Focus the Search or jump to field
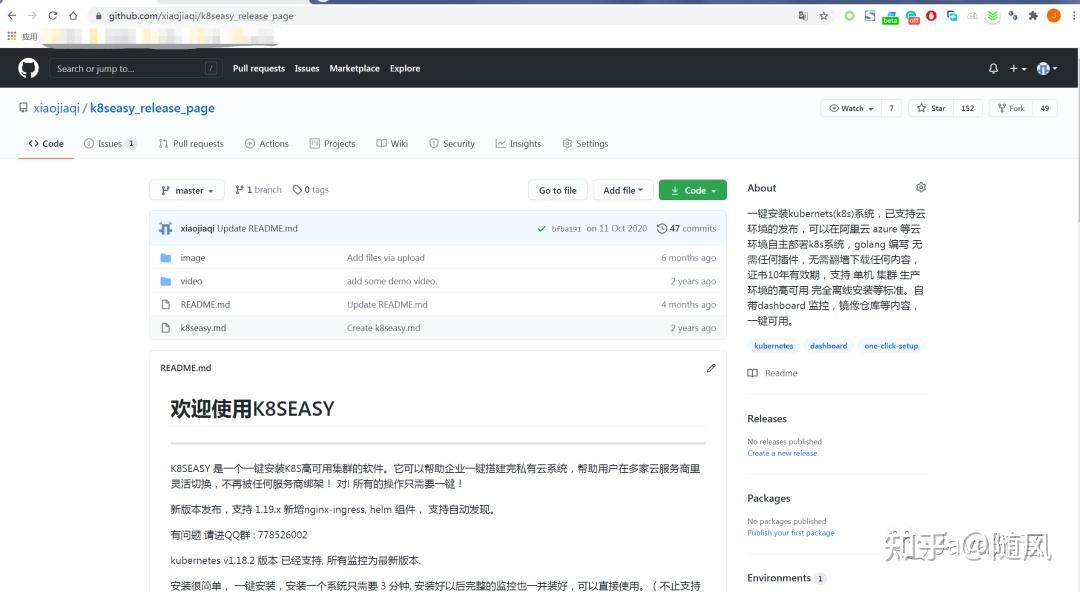 point(136,68)
